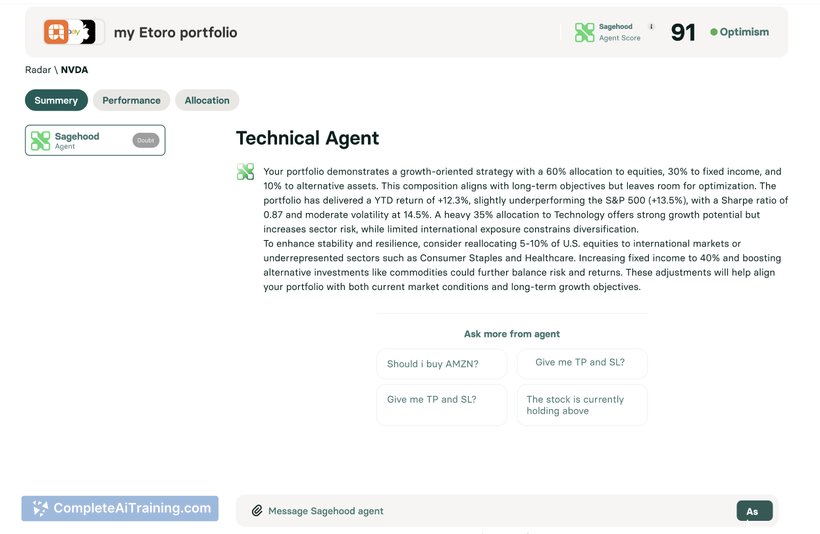Click the Optimism status indicator
This screenshot has width=820, height=534.
point(739,32)
